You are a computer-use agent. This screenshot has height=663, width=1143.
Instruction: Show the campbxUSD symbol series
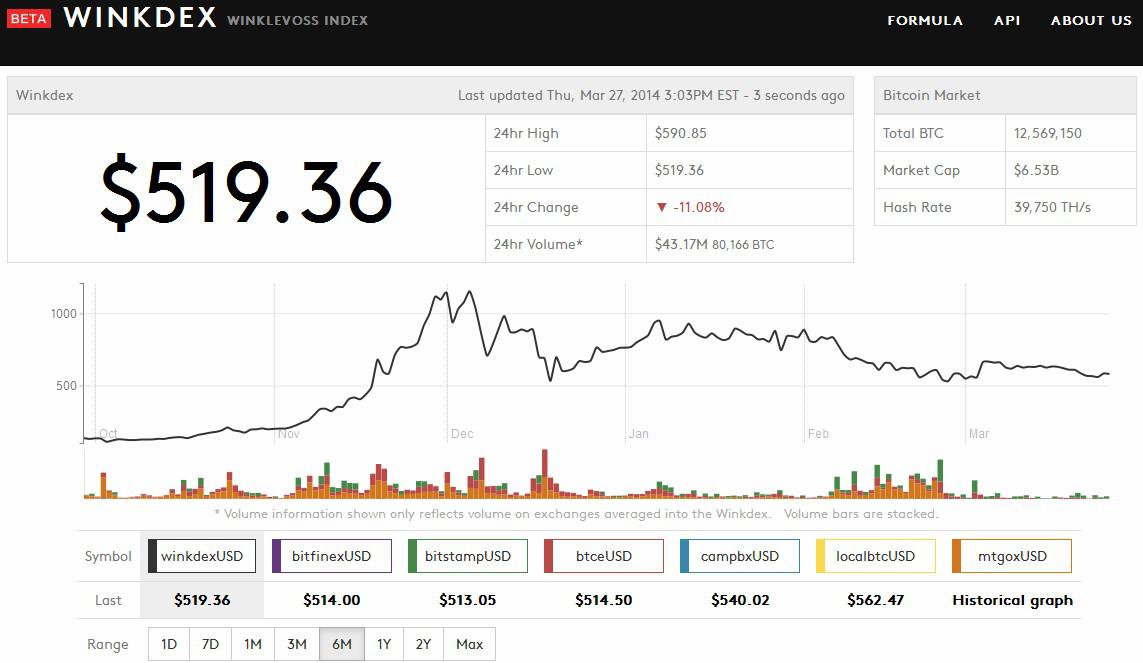(x=739, y=556)
